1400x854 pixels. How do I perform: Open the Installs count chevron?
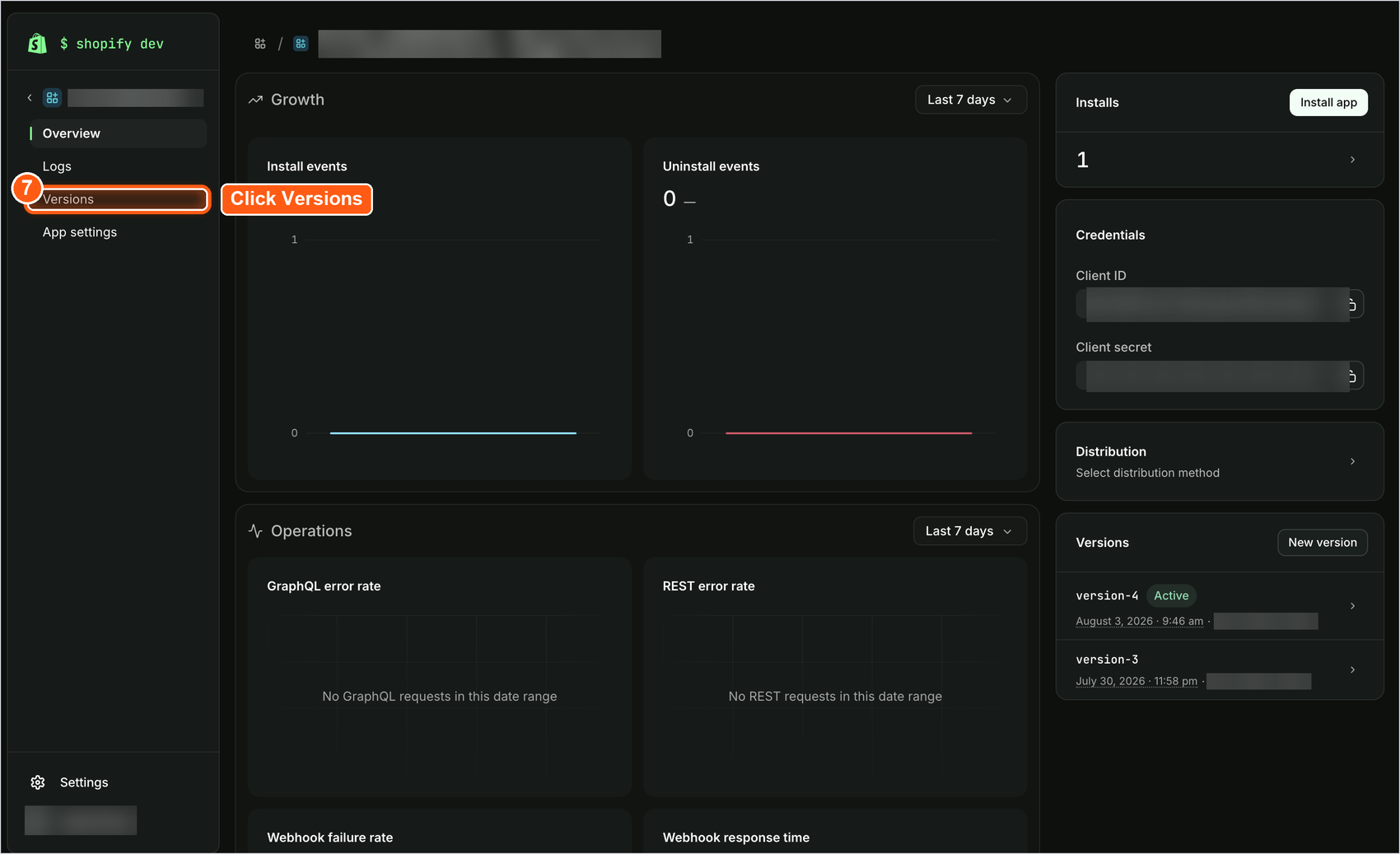tap(1352, 160)
